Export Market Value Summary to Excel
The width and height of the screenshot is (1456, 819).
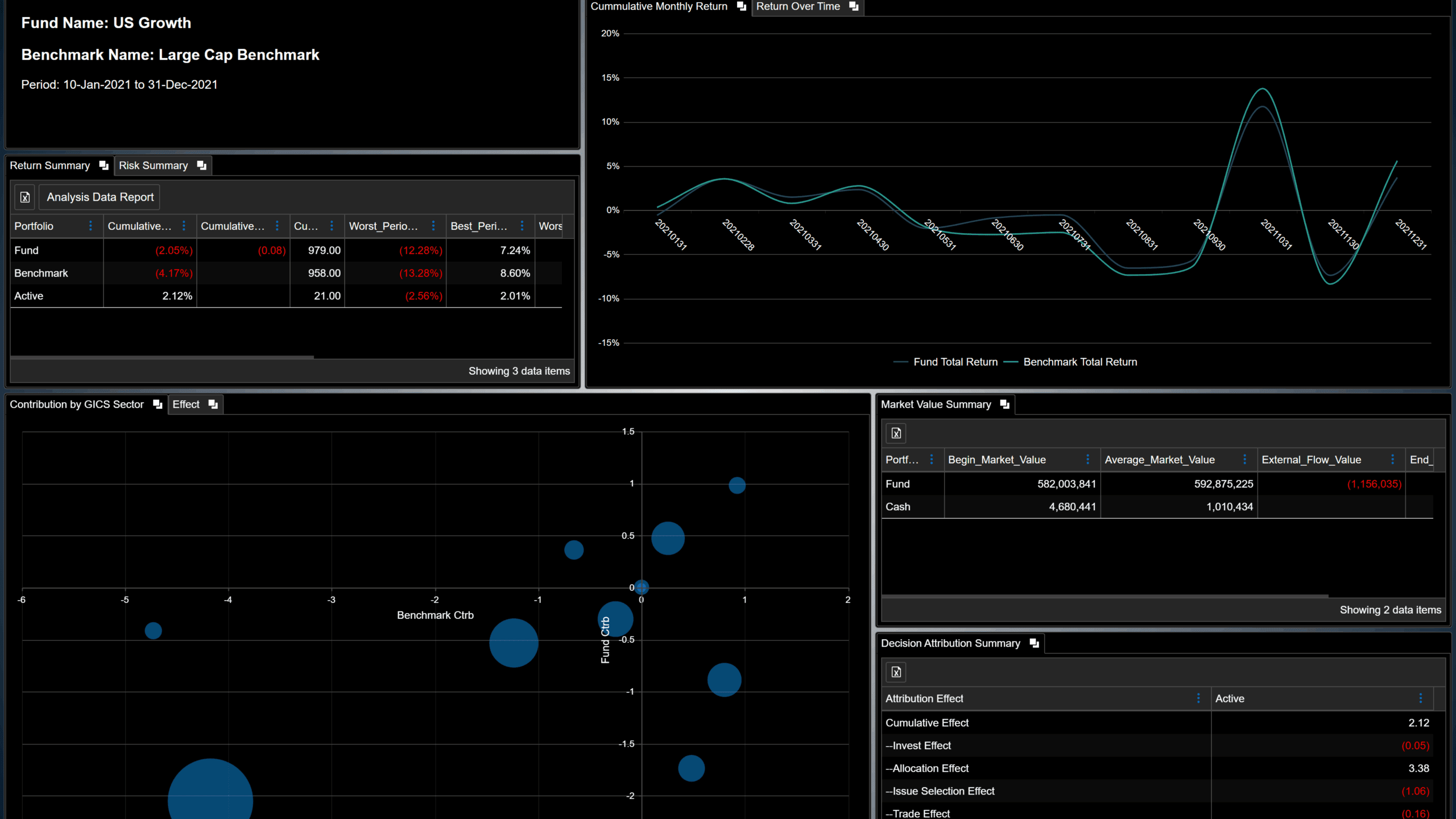pyautogui.click(x=896, y=433)
